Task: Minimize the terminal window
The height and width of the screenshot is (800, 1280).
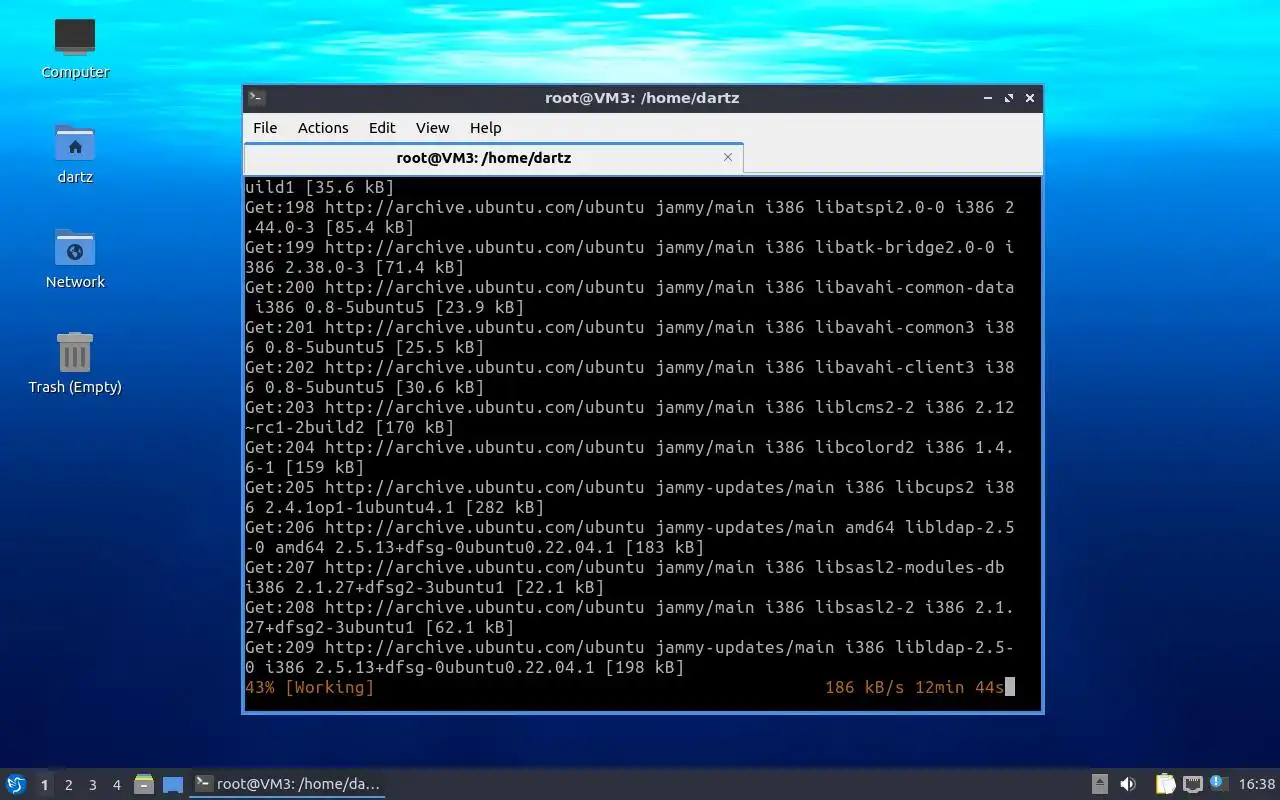Action: click(988, 98)
